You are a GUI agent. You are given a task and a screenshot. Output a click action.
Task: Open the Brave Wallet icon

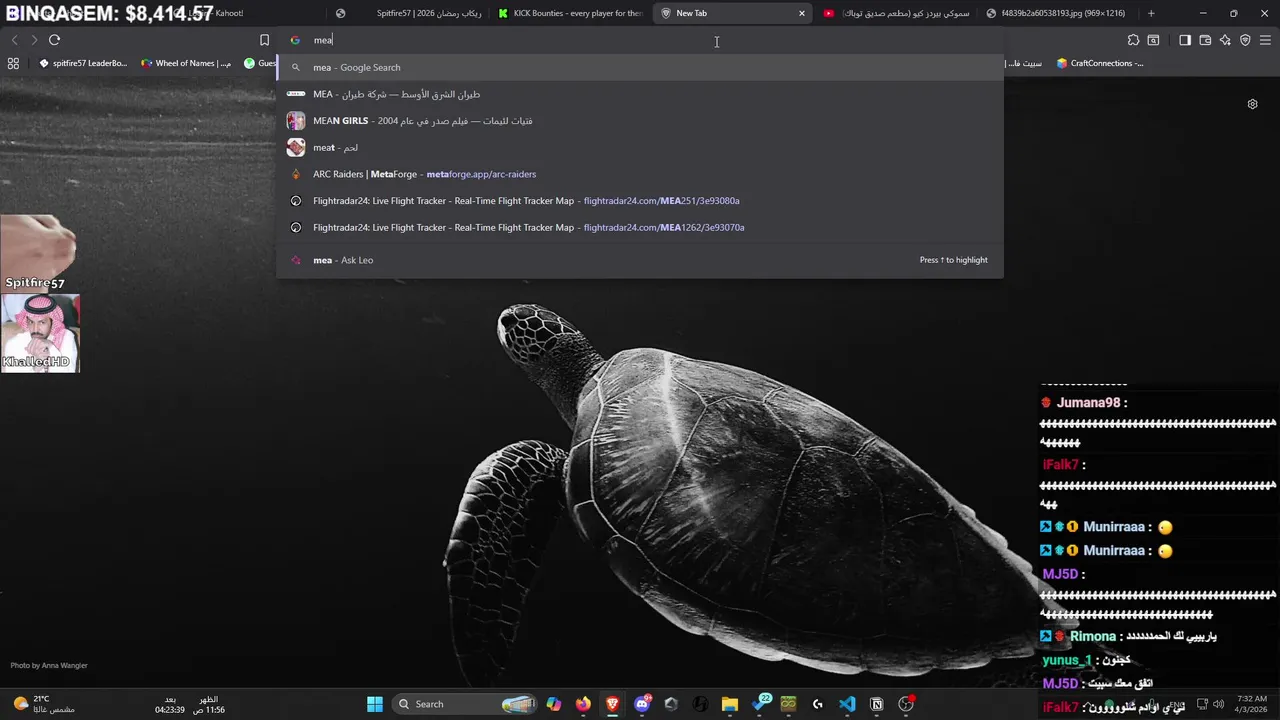coord(1205,40)
